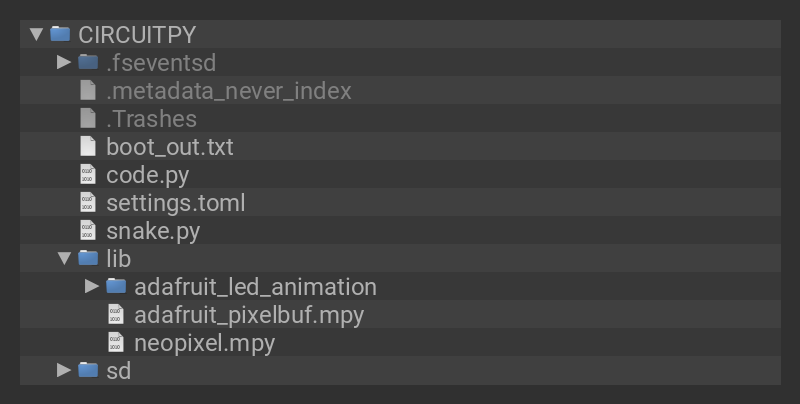Screen dimensions: 800x404
Task: Expand the sd folder
Action: tap(64, 370)
